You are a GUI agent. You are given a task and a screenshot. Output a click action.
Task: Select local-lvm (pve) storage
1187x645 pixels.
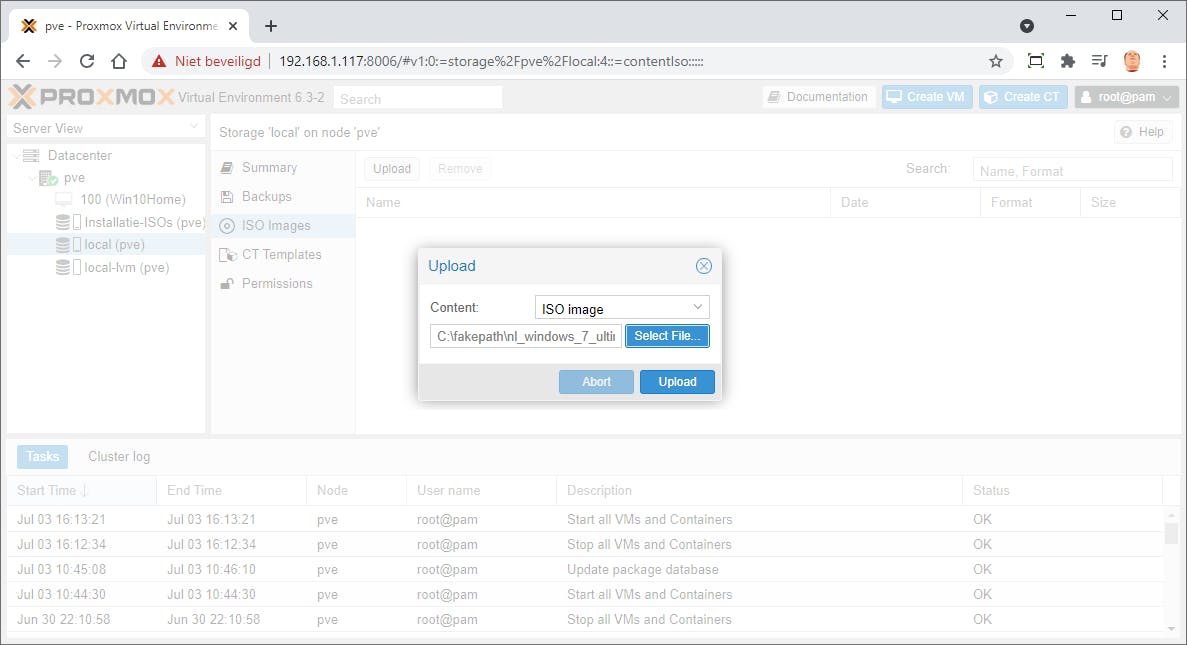(117, 267)
